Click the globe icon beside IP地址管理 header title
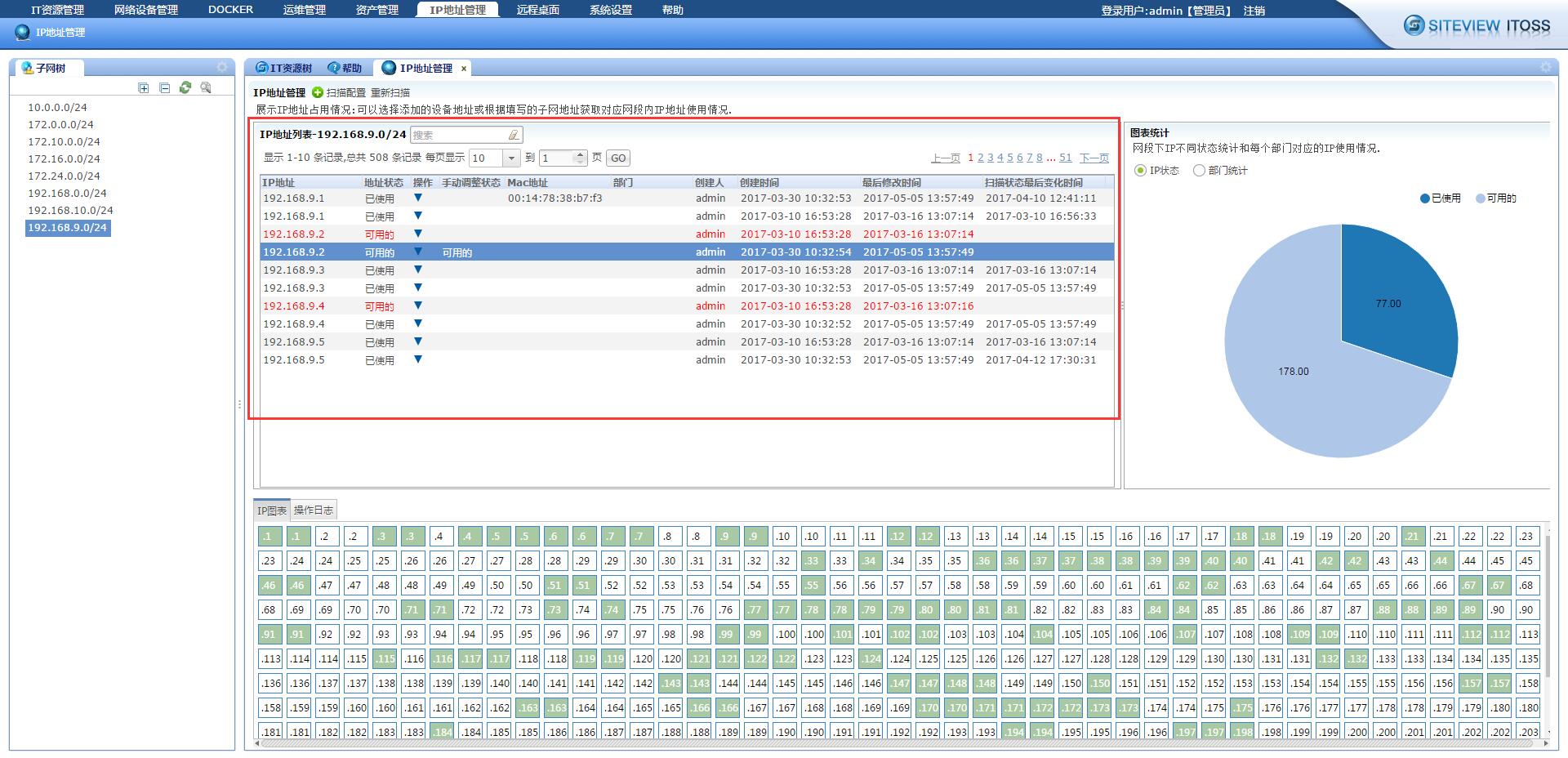This screenshot has height=758, width=1568. (22, 32)
